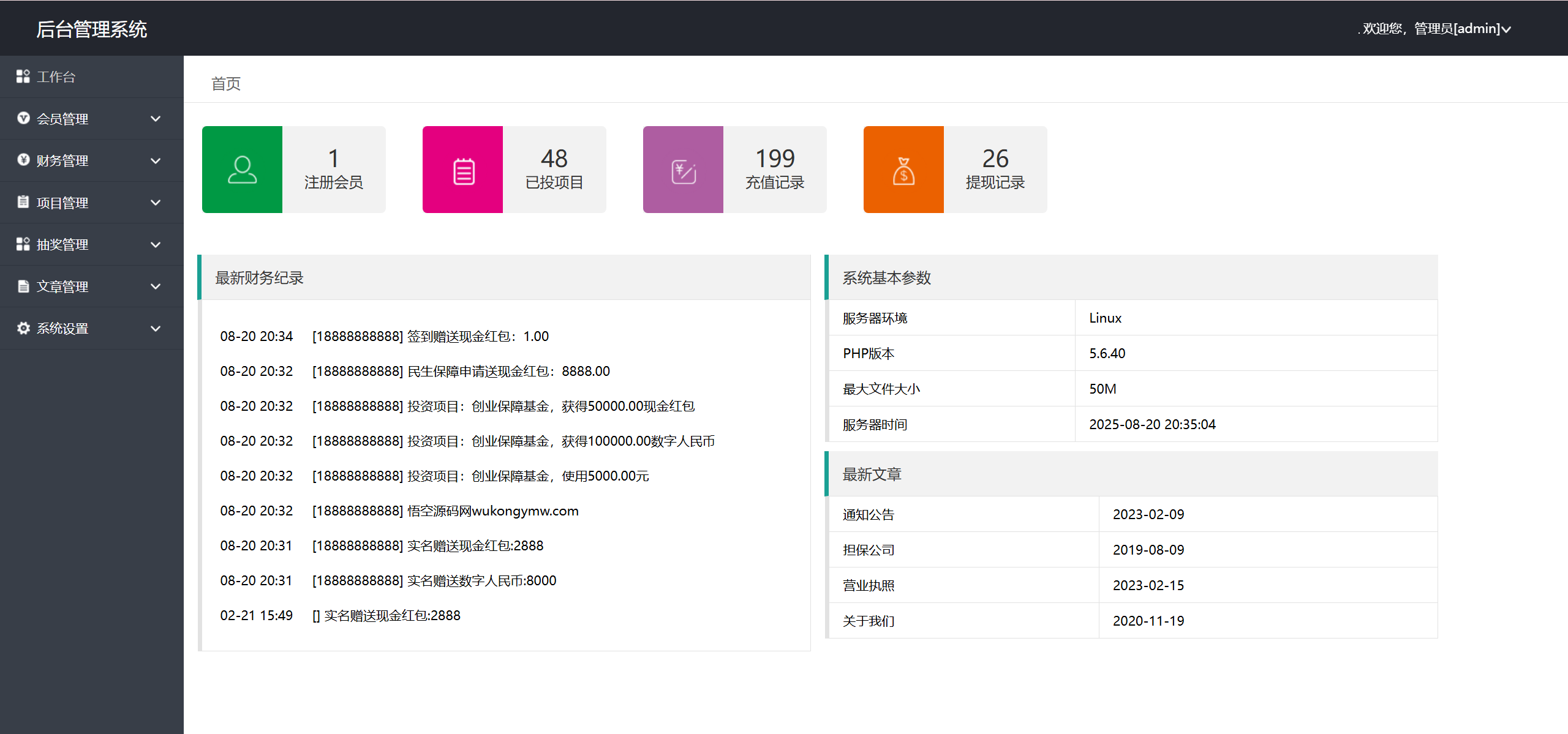This screenshot has width=1568, height=734.
Task: Click the 服务器时间 server time value
Action: pos(1153,424)
